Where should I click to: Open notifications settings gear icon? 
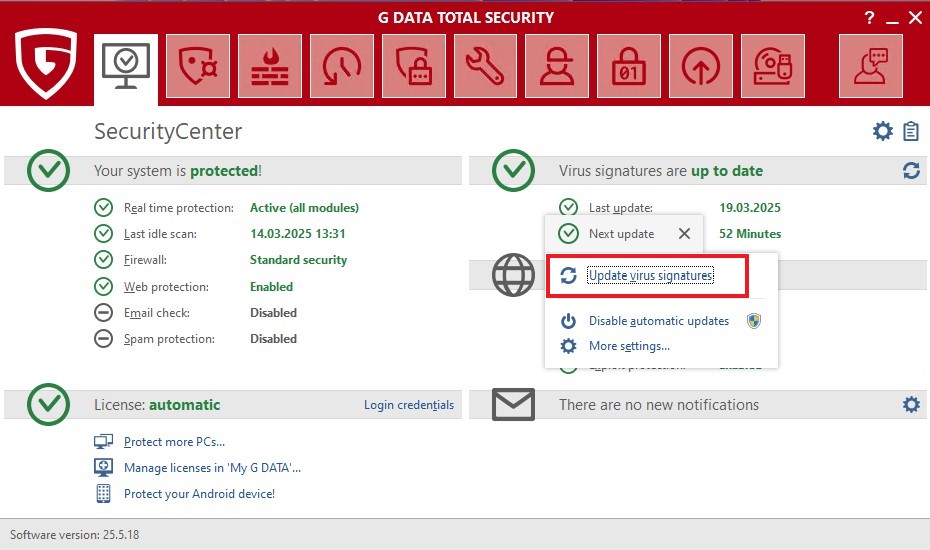(x=911, y=405)
